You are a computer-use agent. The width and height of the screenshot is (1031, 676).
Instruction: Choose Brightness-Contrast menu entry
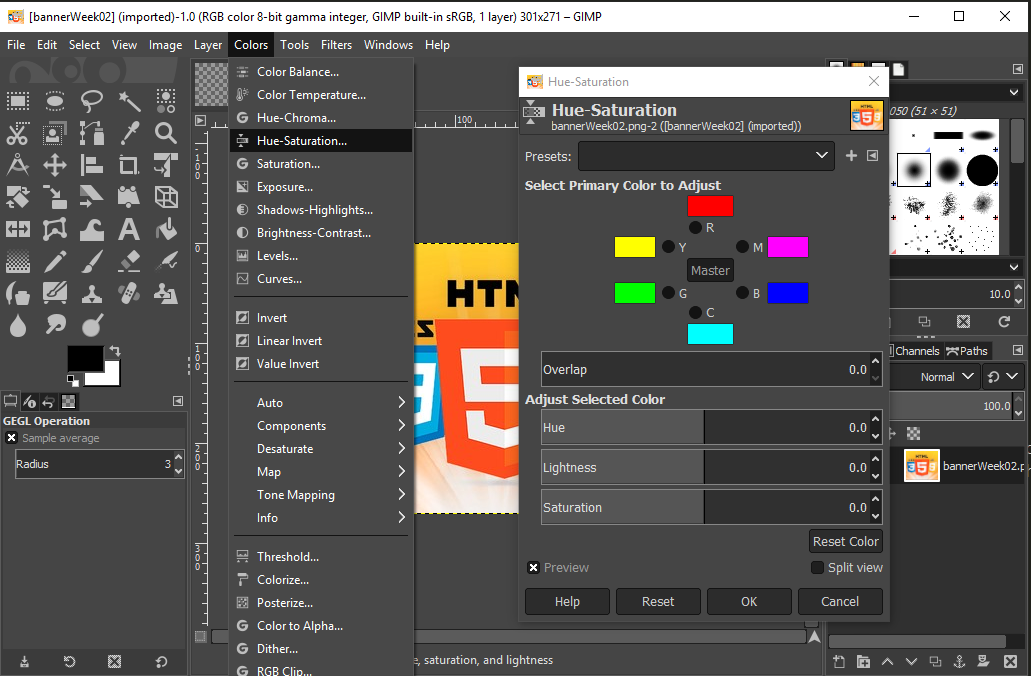click(321, 233)
